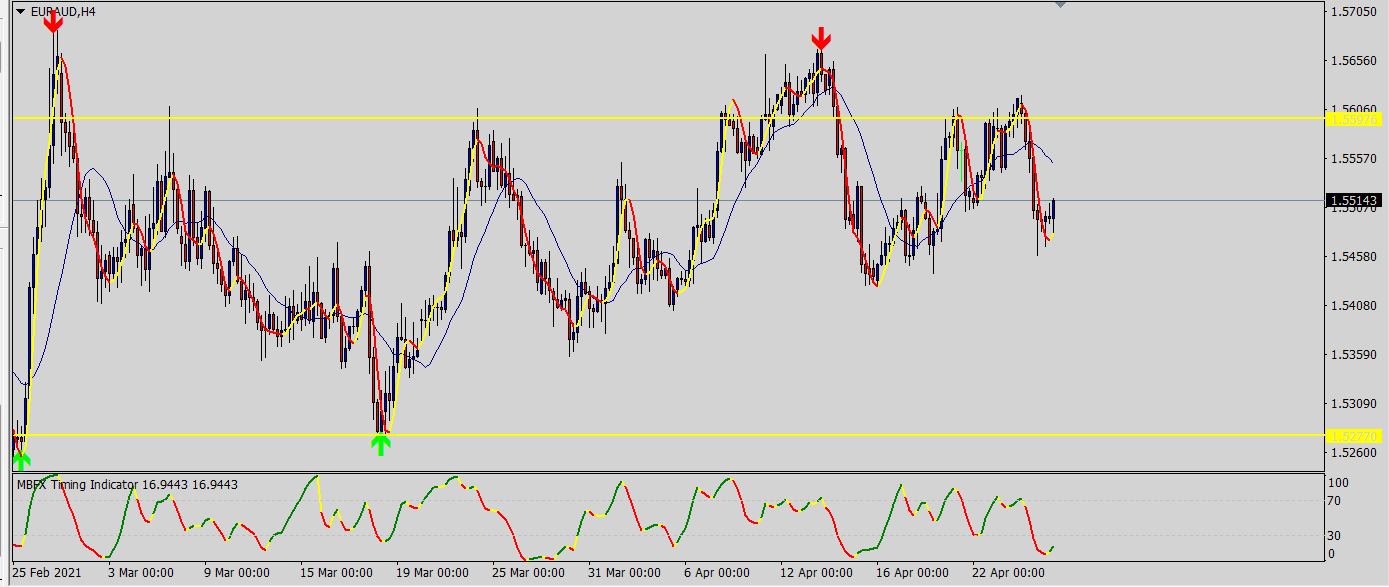1389x587 pixels.
Task: Click the lower yellow price label on scale
Action: pos(1352,436)
